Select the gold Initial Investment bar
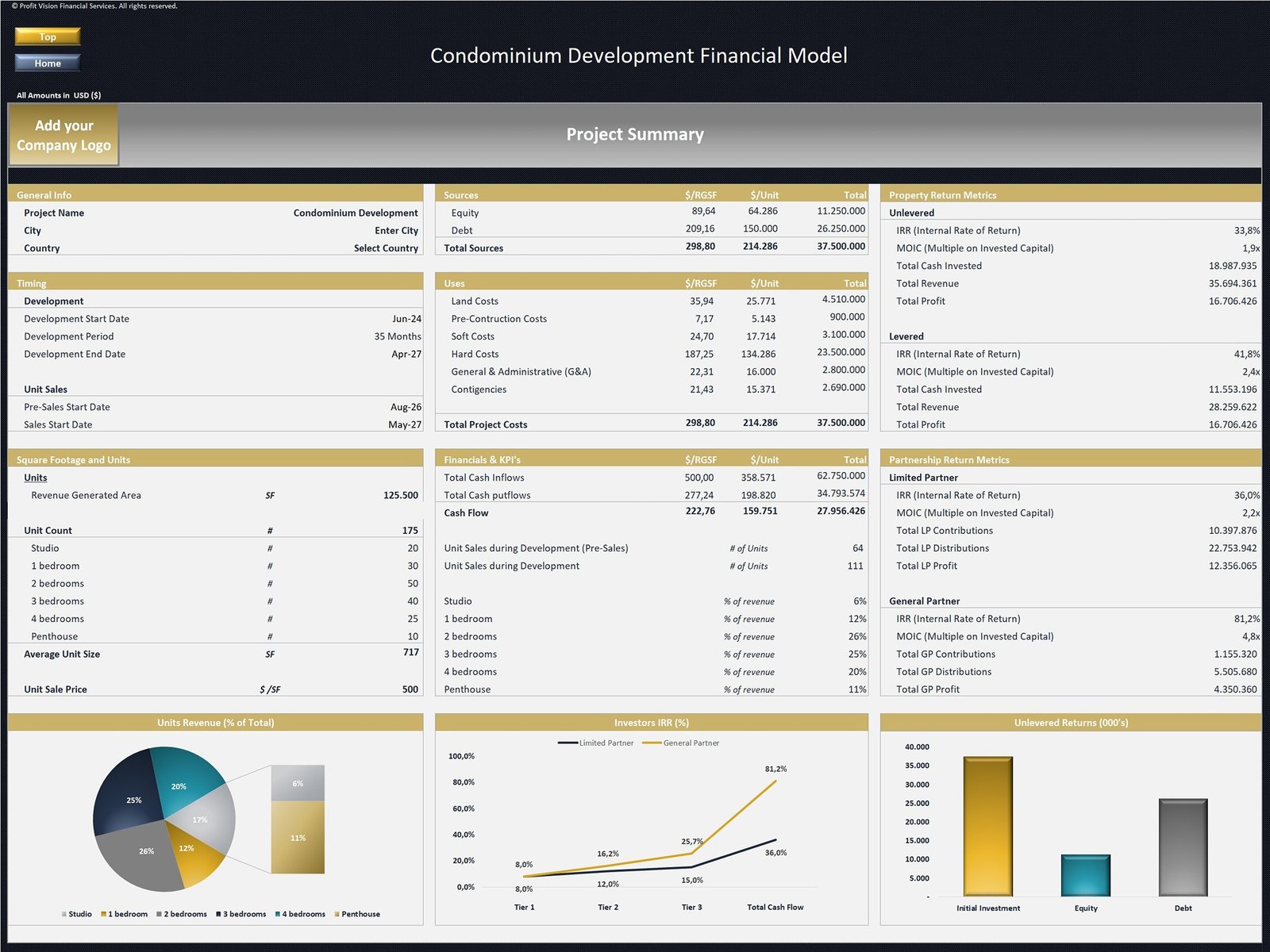This screenshot has height=952, width=1270. point(987,827)
